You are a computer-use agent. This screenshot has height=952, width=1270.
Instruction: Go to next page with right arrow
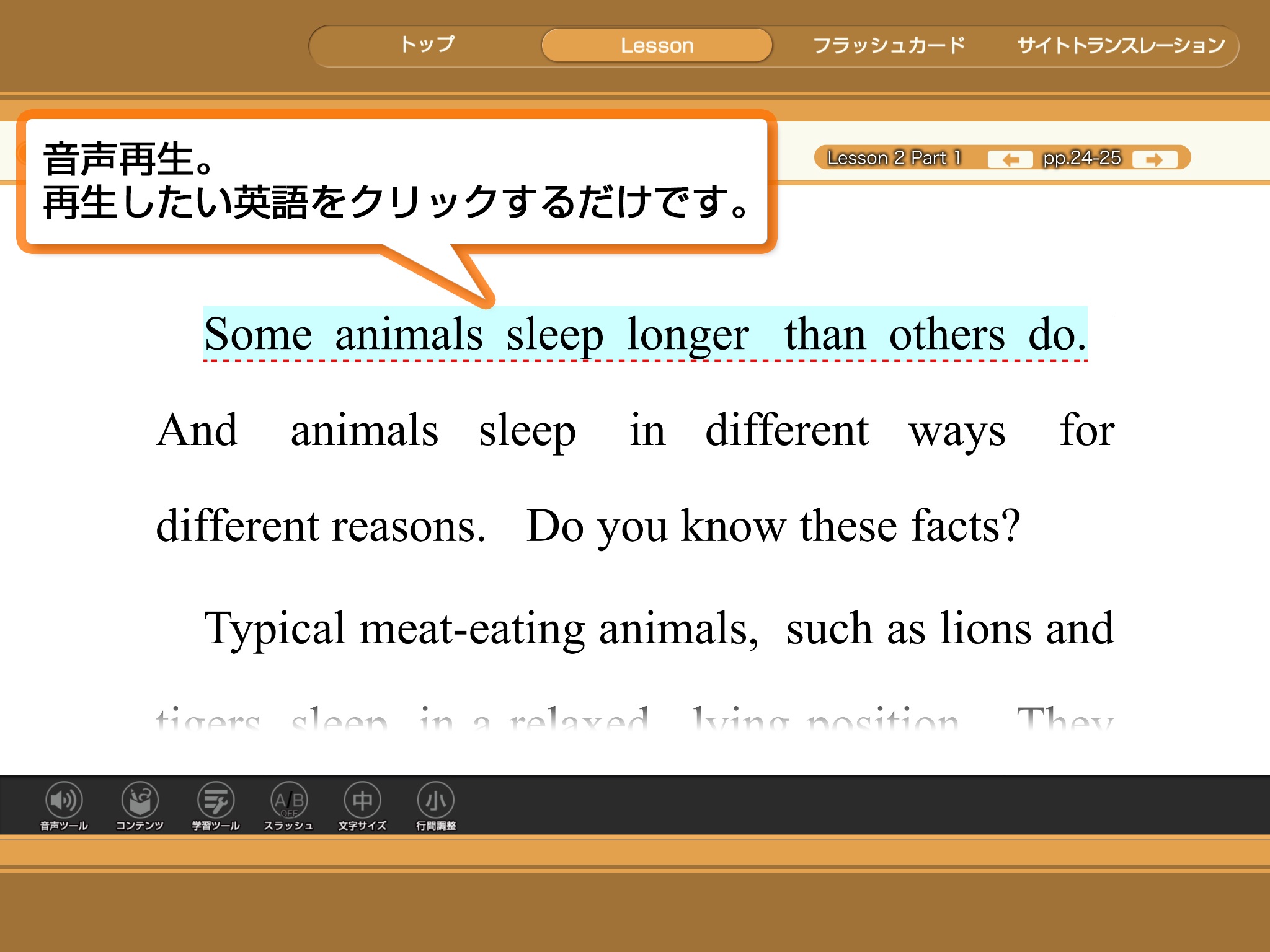(x=1154, y=159)
